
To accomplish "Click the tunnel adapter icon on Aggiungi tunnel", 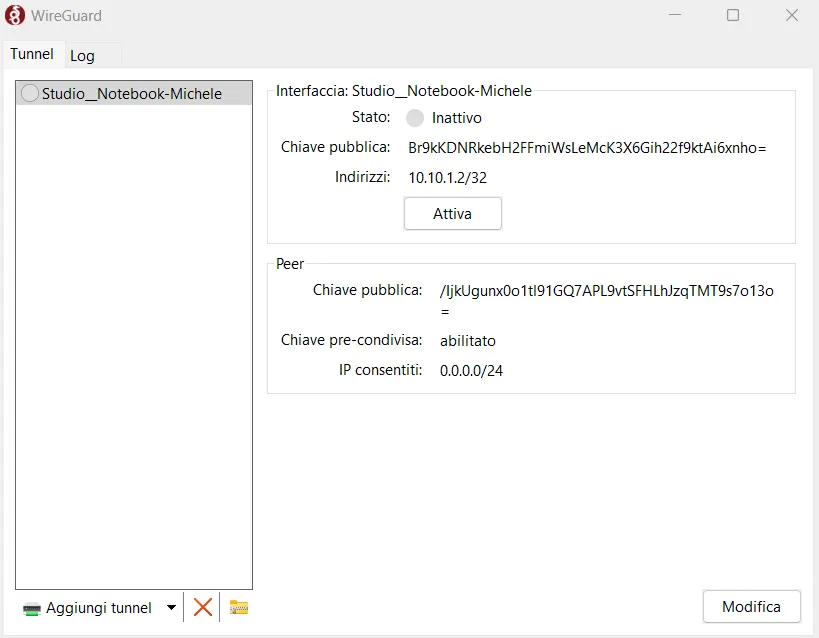I will (x=31, y=607).
